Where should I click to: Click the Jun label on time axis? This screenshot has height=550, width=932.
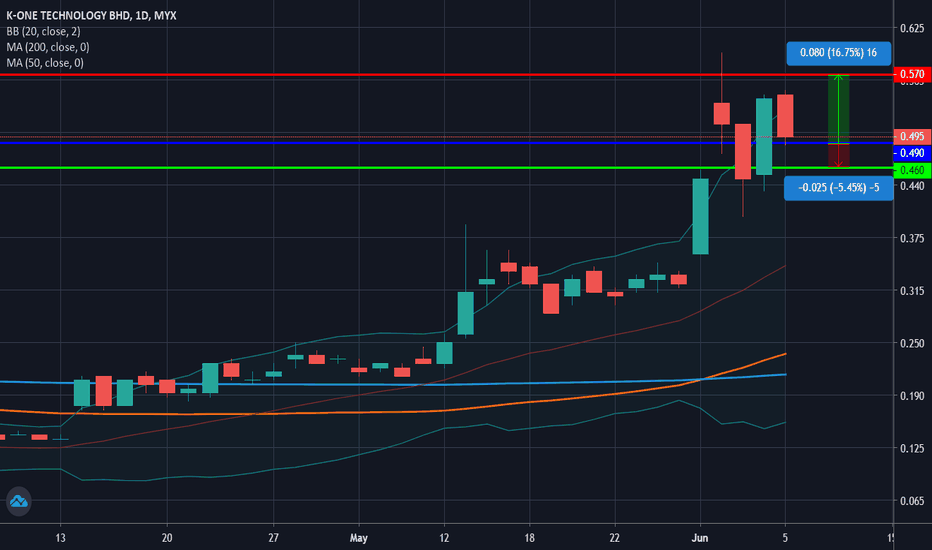pos(700,538)
